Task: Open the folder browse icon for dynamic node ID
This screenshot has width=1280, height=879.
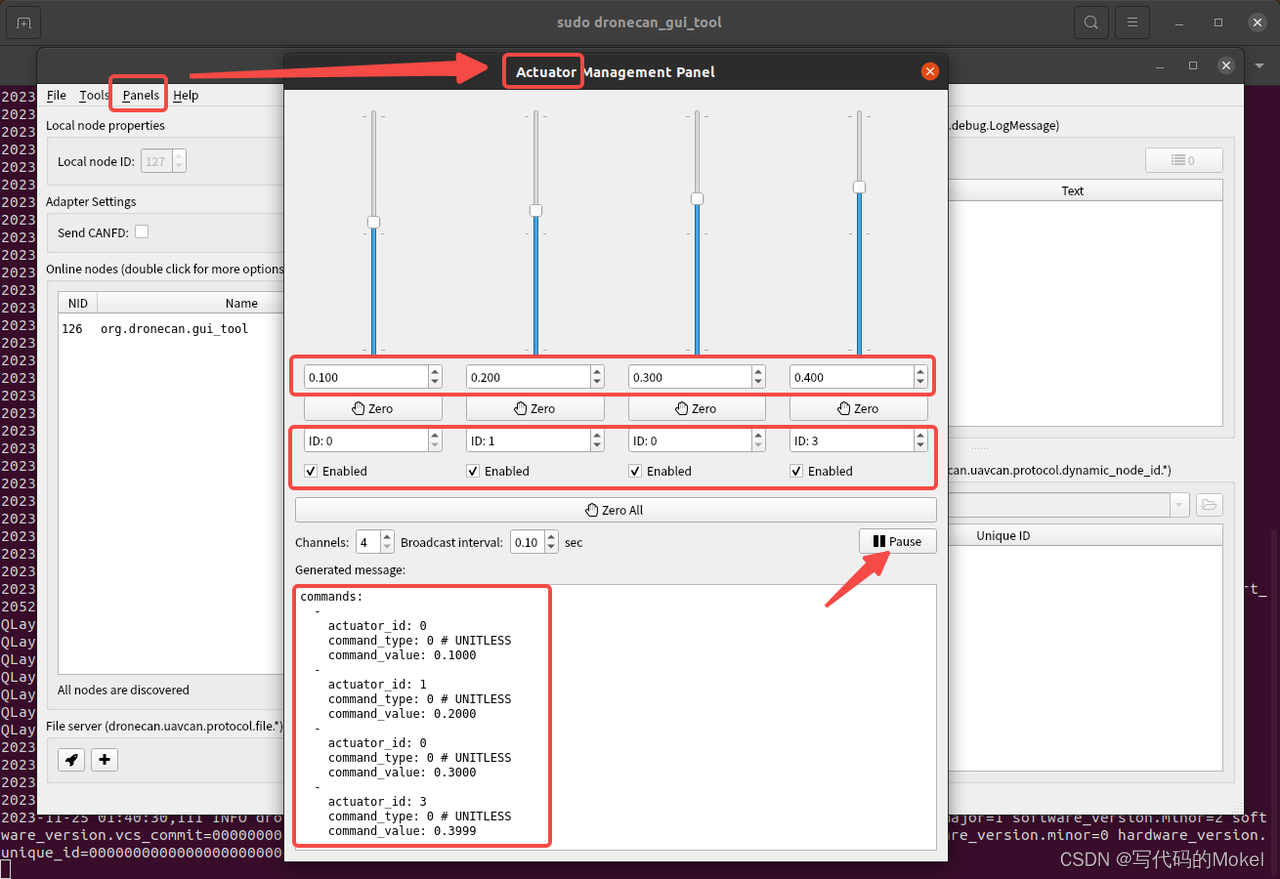Action: (1208, 505)
